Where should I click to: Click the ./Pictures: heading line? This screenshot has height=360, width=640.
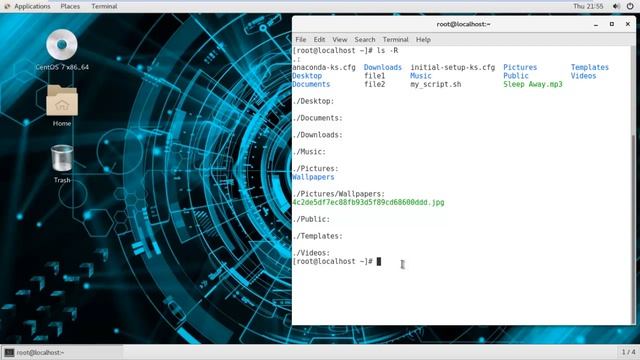(x=316, y=169)
